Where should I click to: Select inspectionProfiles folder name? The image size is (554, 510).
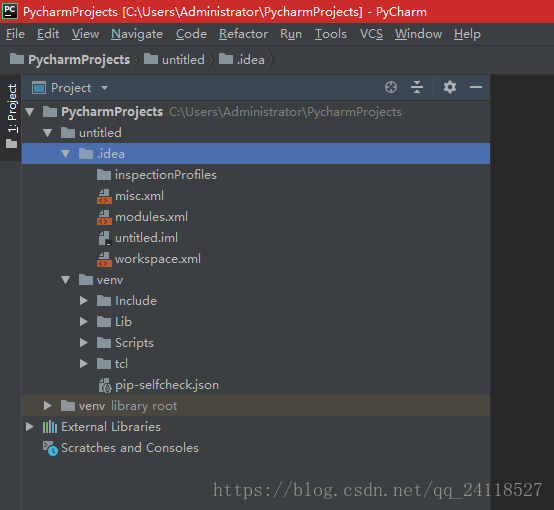166,175
